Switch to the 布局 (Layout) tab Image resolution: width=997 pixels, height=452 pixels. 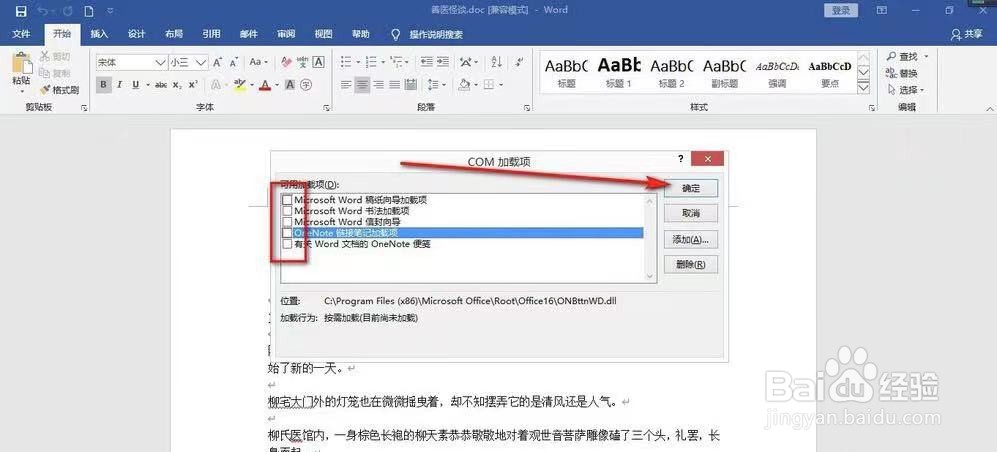coord(174,34)
